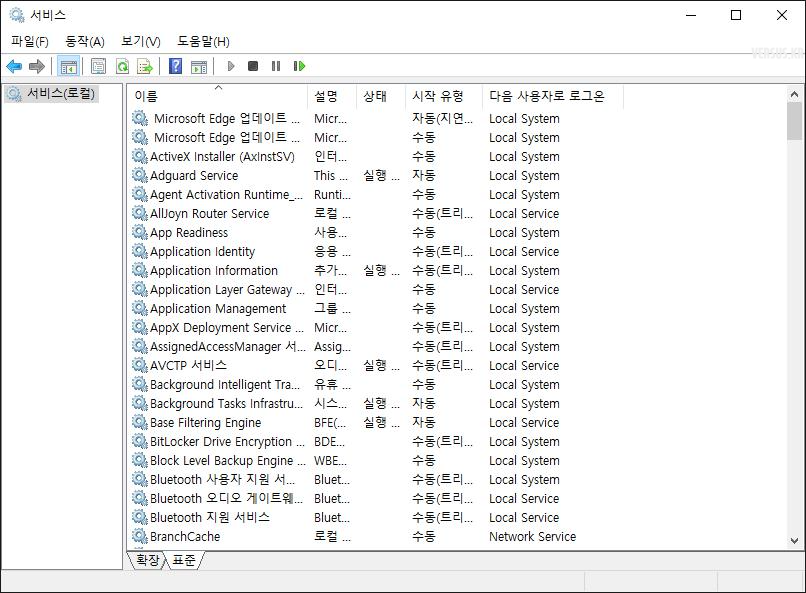Click the gear icon for AllJoyn Router Service
This screenshot has height=593, width=806.
click(x=140, y=213)
